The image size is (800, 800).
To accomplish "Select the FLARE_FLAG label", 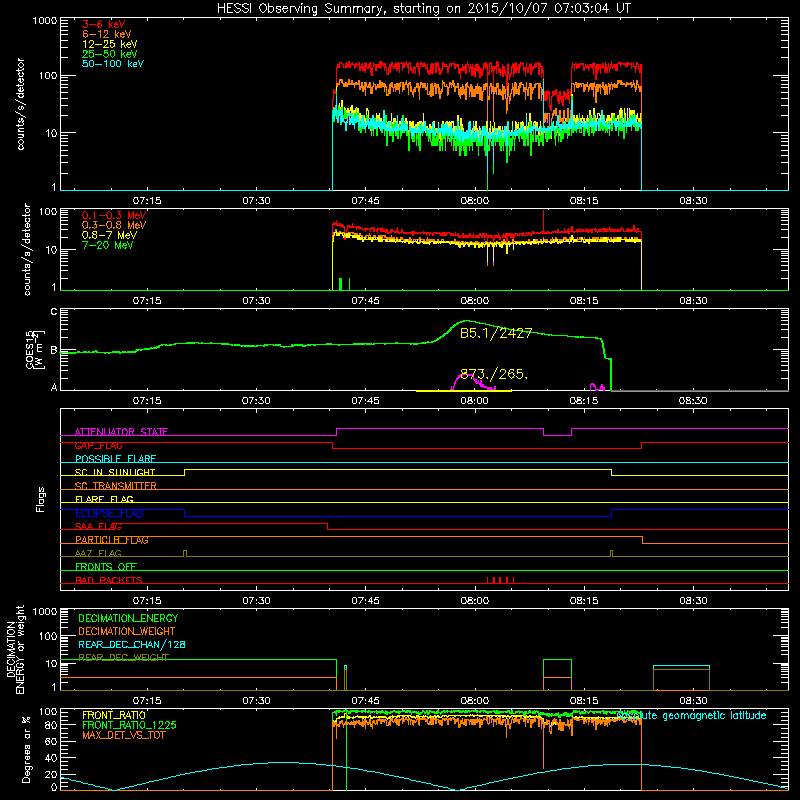I will (104, 499).
